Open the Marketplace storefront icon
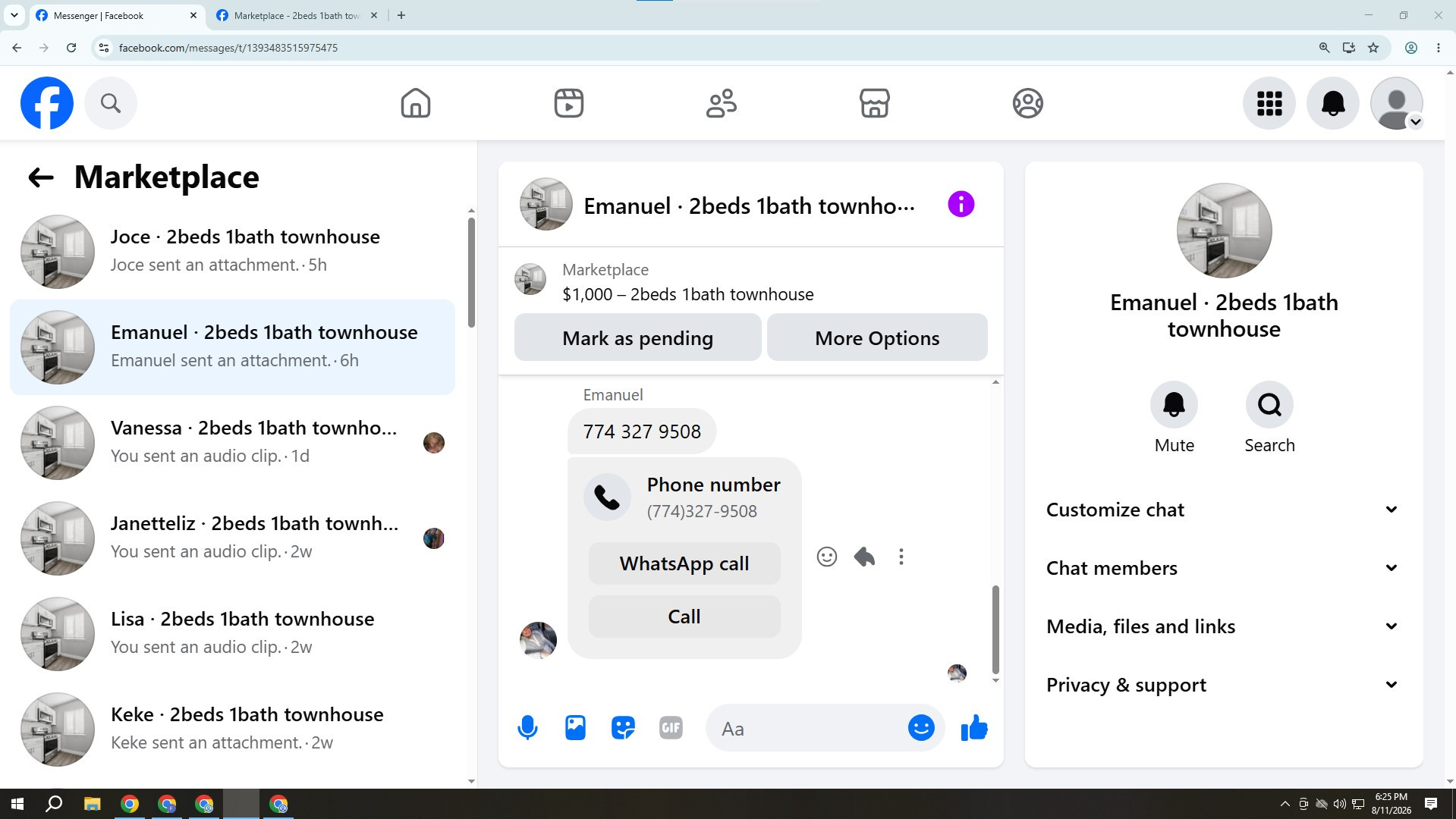 (x=875, y=103)
